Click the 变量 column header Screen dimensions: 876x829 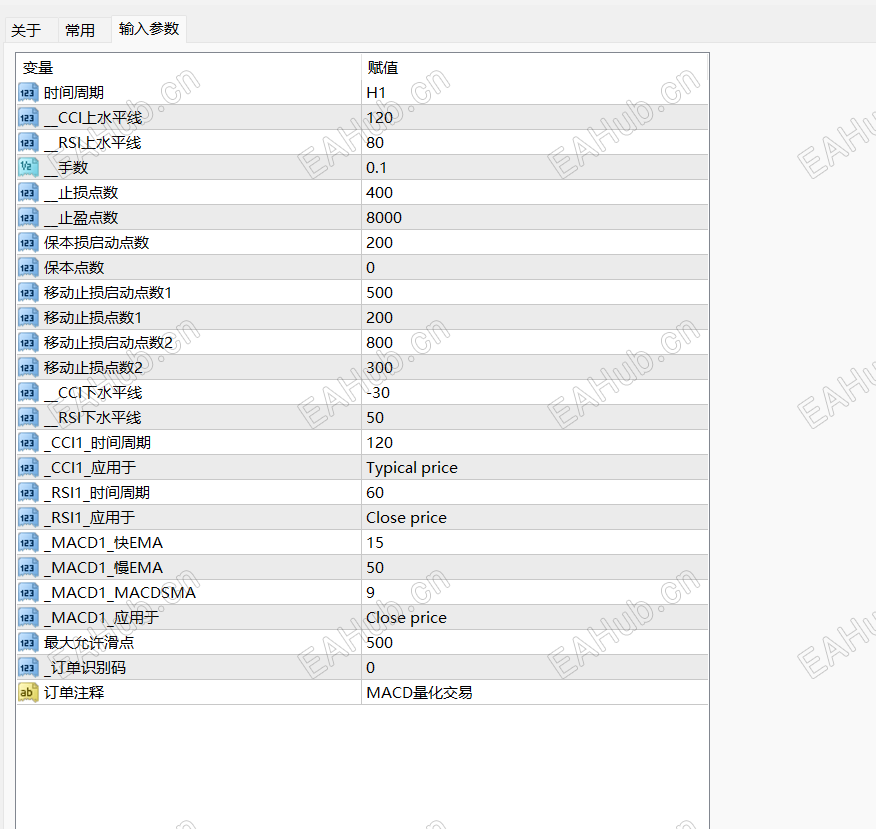coord(38,68)
